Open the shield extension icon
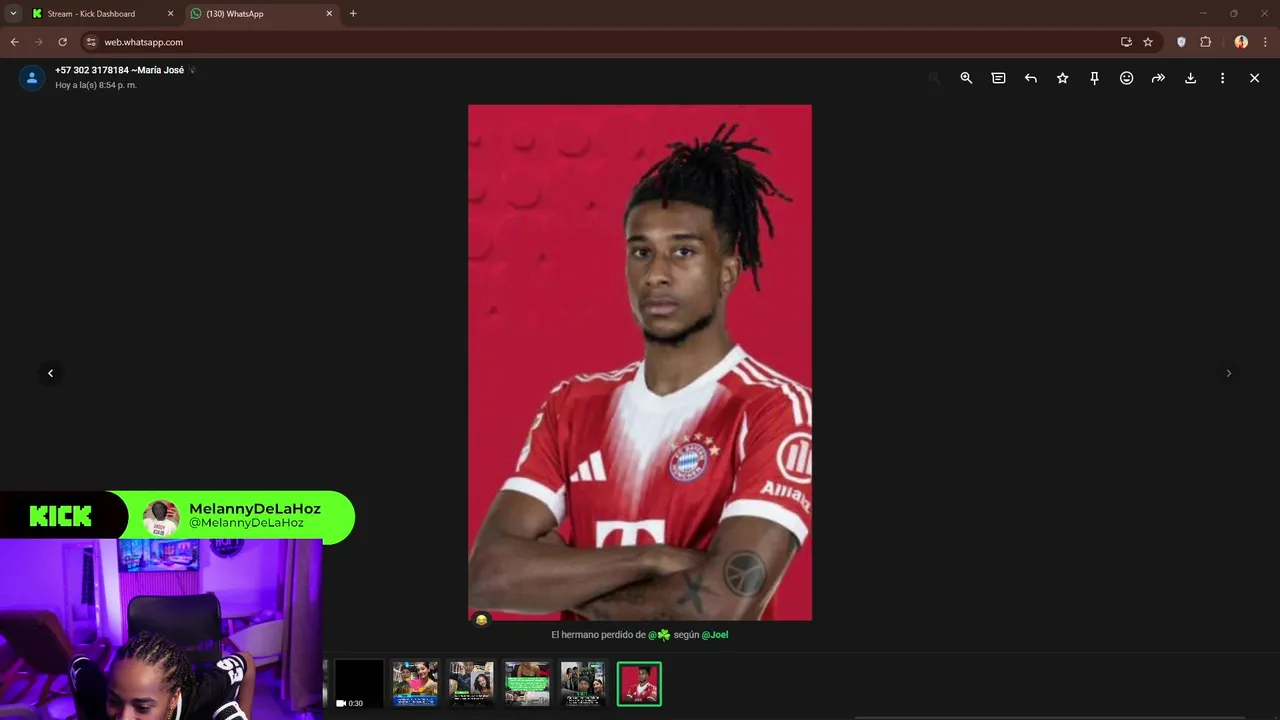This screenshot has height=720, width=1280. [1181, 42]
